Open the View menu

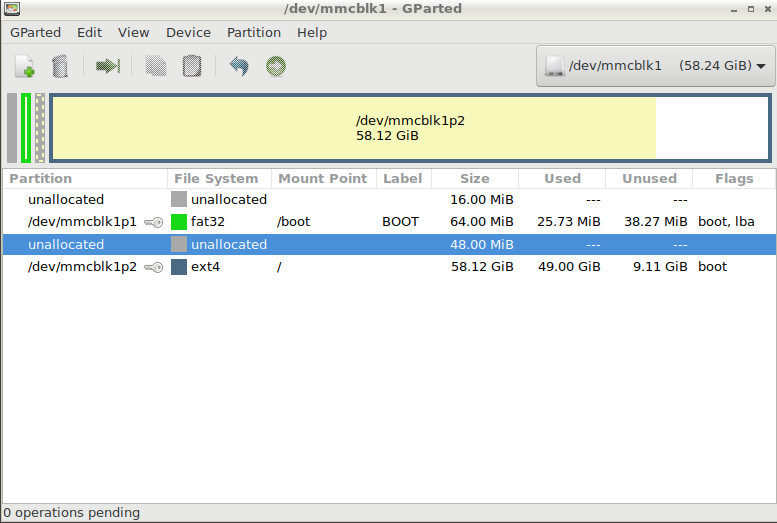point(133,32)
